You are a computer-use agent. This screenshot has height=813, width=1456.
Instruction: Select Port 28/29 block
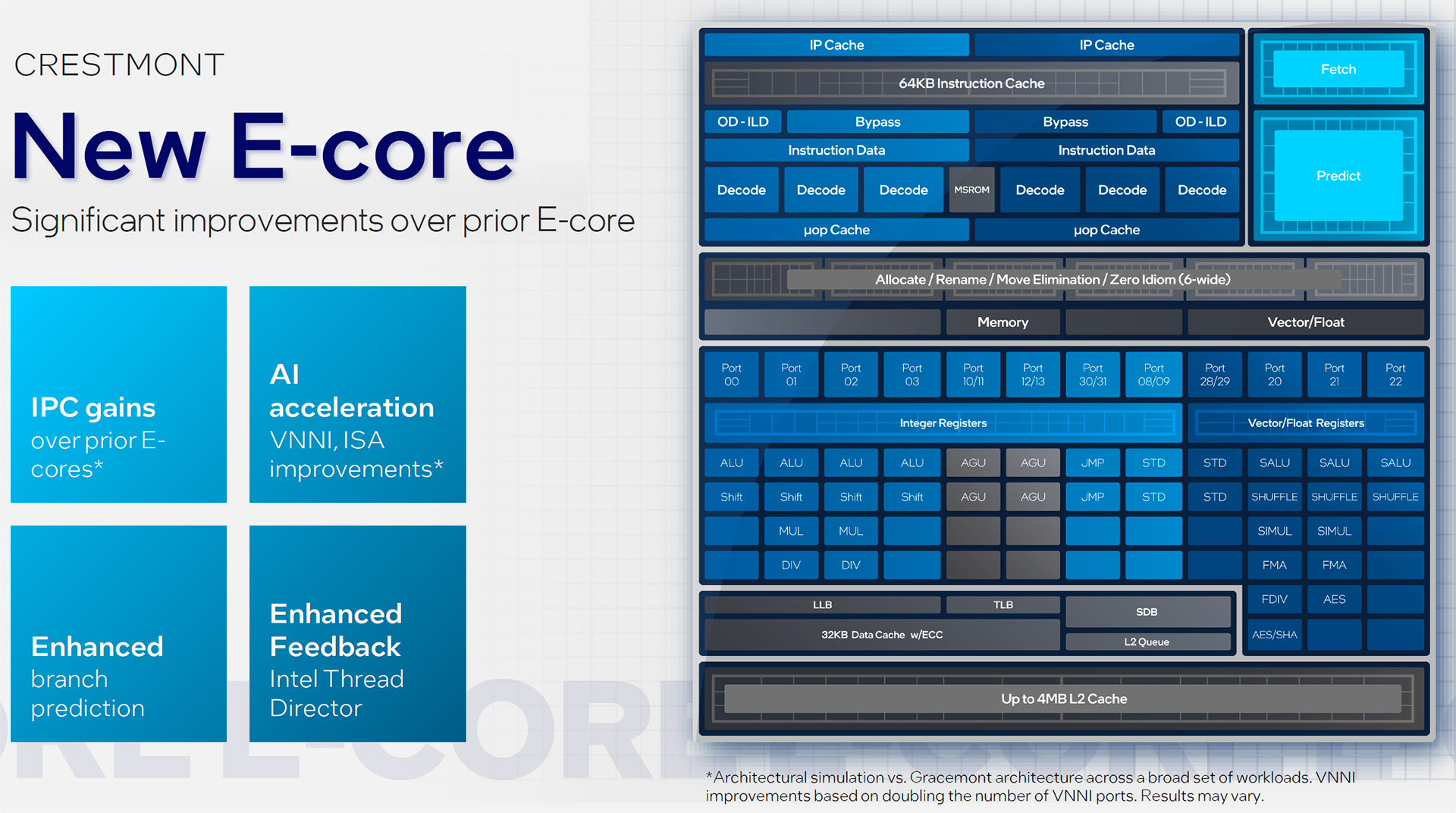pyautogui.click(x=1215, y=375)
